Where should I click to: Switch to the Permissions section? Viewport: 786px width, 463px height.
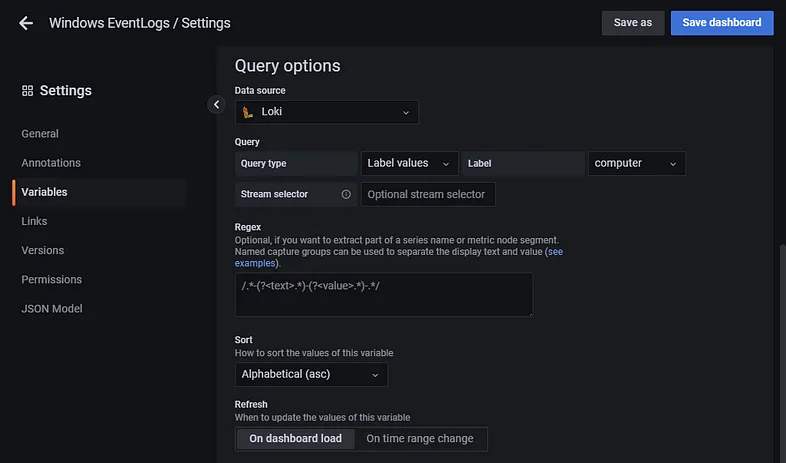[52, 280]
